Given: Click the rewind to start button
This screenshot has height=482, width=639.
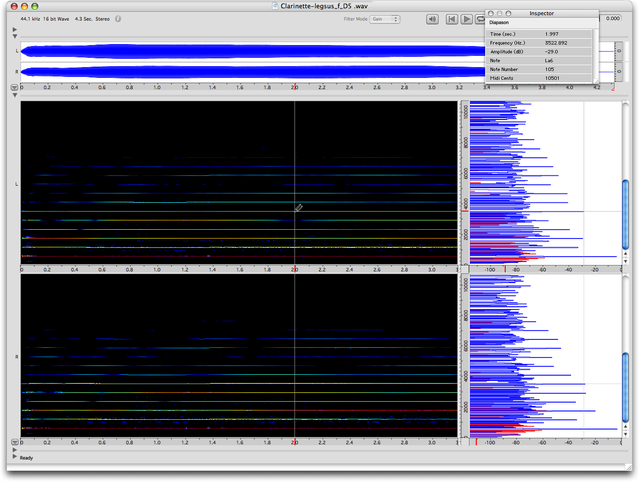Looking at the screenshot, I should point(452,18).
